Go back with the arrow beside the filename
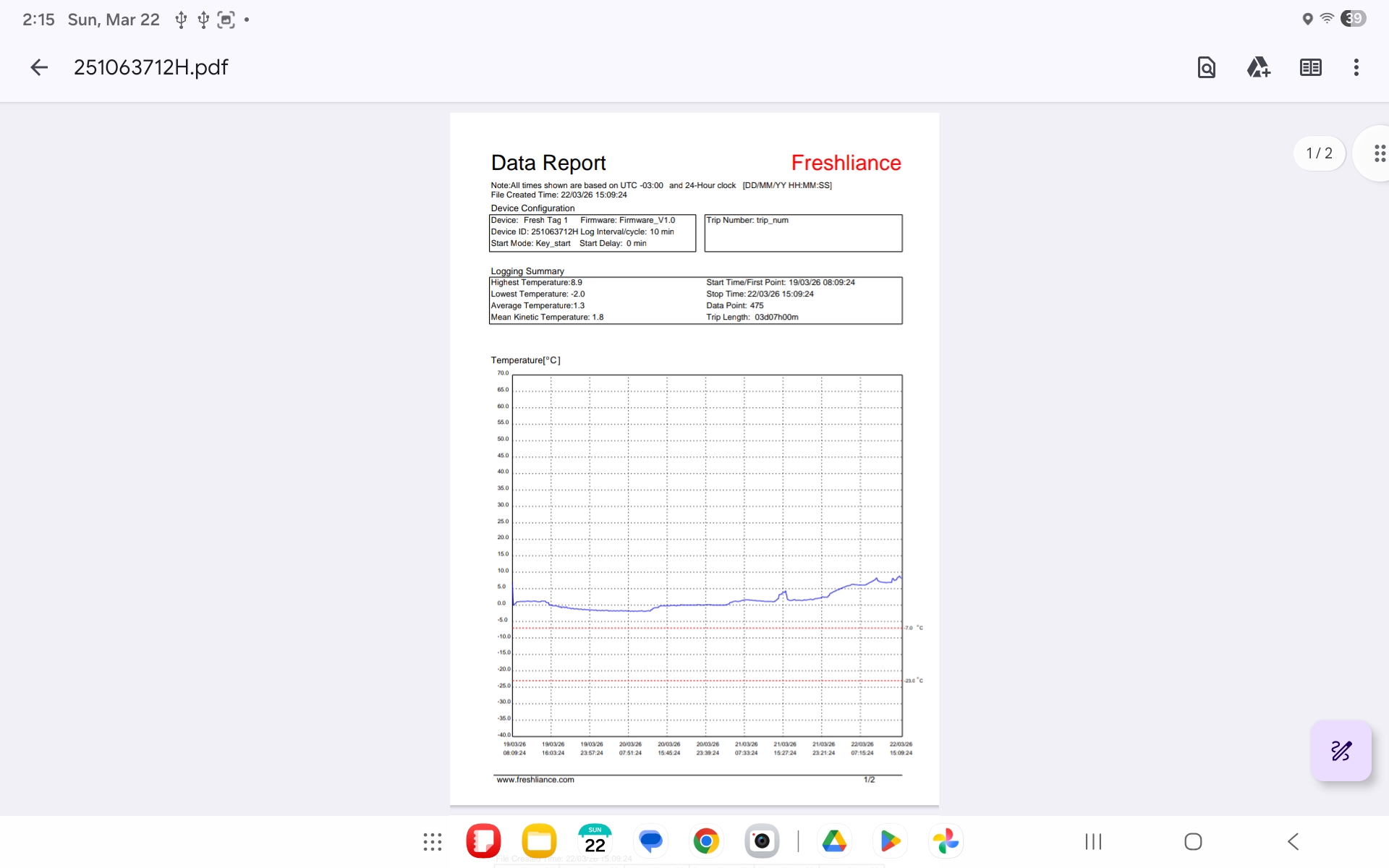This screenshot has width=1389, height=868. pyautogui.click(x=39, y=67)
